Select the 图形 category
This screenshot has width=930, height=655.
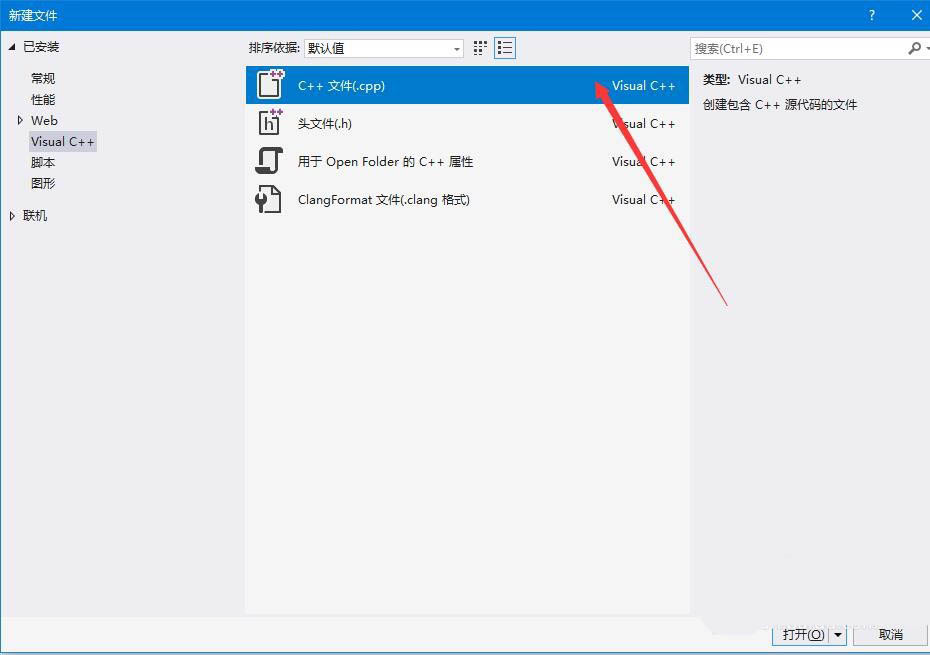coord(43,184)
